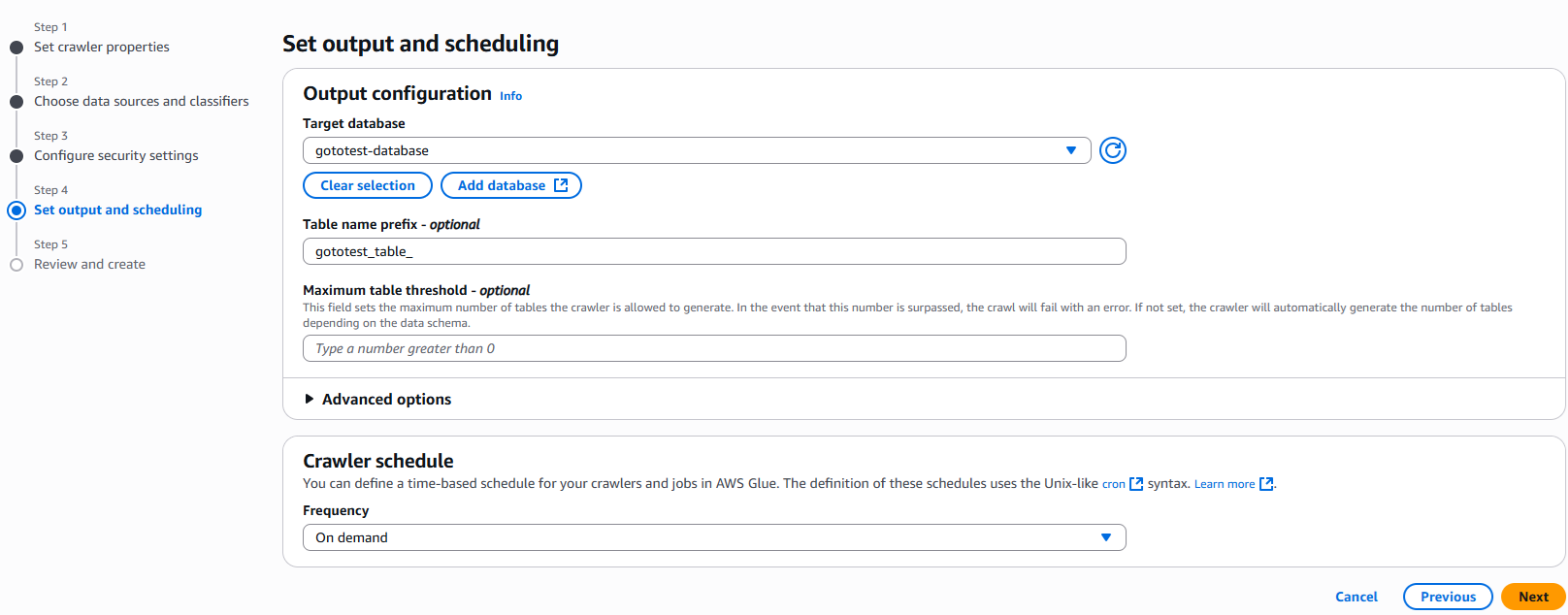
Task: Click the Step 5 Review and create circle
Action: tap(16, 265)
